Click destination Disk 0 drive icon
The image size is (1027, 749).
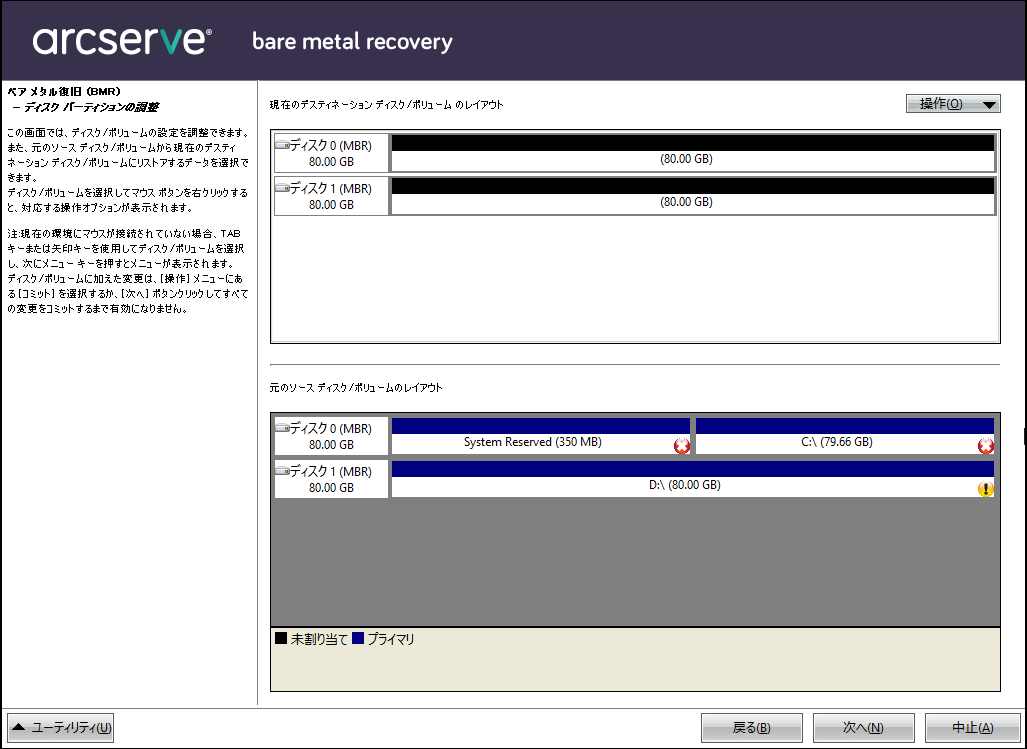click(282, 146)
